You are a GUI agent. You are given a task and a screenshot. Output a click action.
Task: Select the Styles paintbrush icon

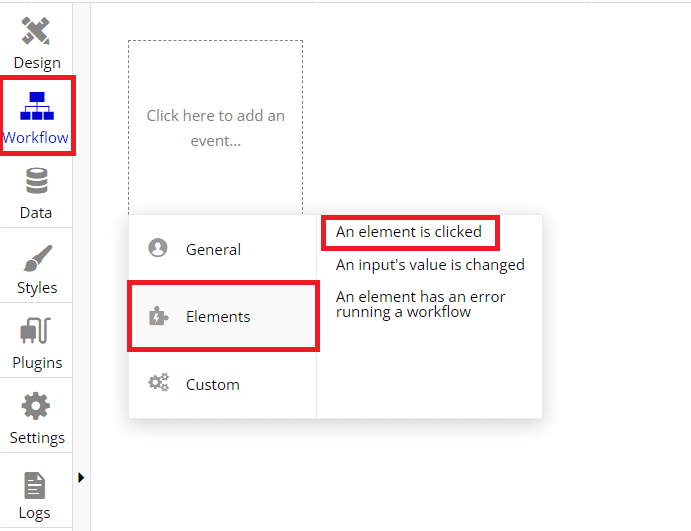click(36, 257)
